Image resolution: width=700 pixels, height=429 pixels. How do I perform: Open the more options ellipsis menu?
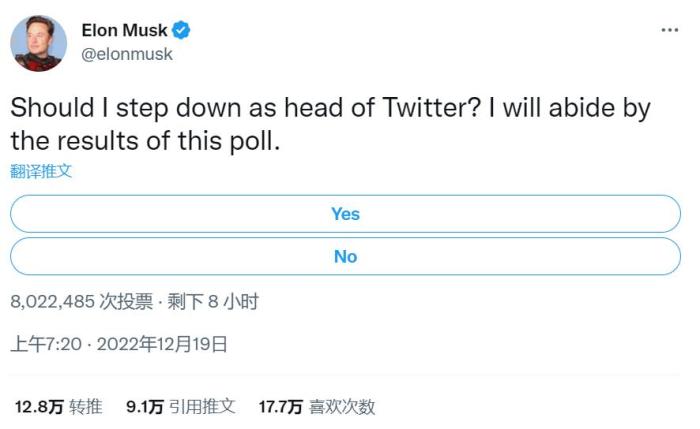(669, 30)
